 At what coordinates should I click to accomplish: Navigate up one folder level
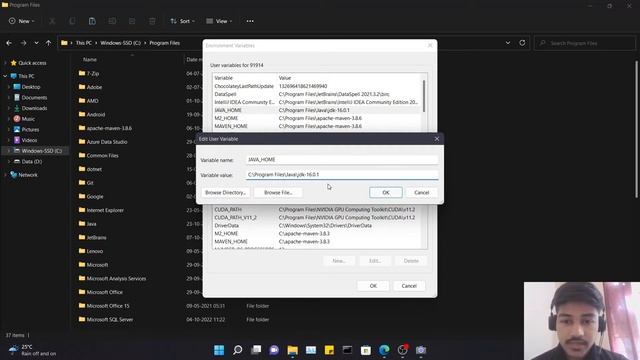pyautogui.click(x=49, y=43)
